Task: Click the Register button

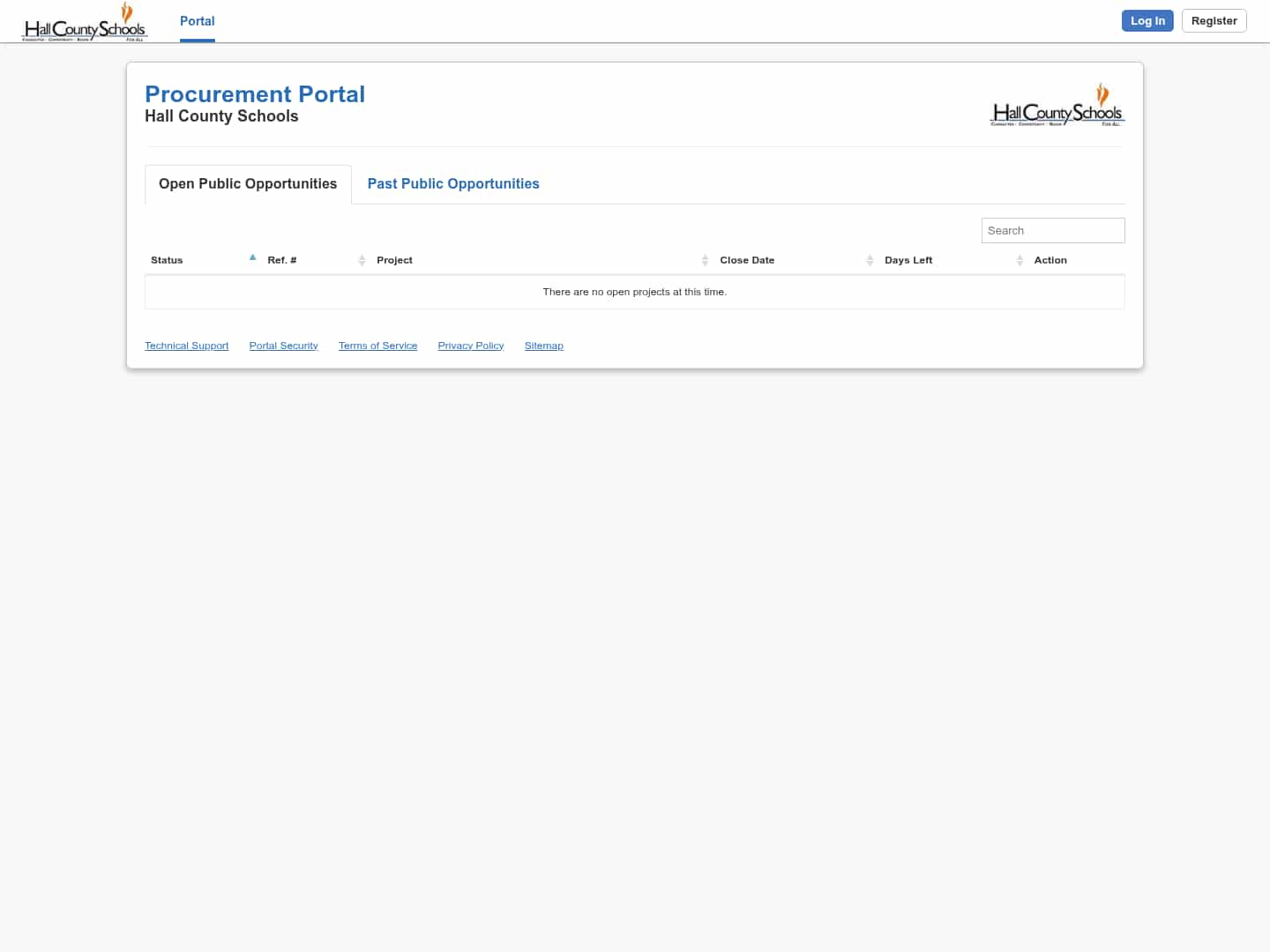Action: (x=1214, y=20)
